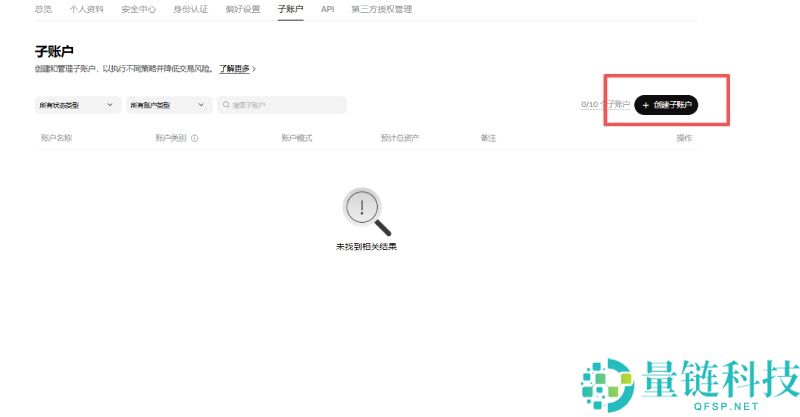This screenshot has height=417, width=800.
Task: Click the empty-result magnifier illustration
Action: point(366,211)
